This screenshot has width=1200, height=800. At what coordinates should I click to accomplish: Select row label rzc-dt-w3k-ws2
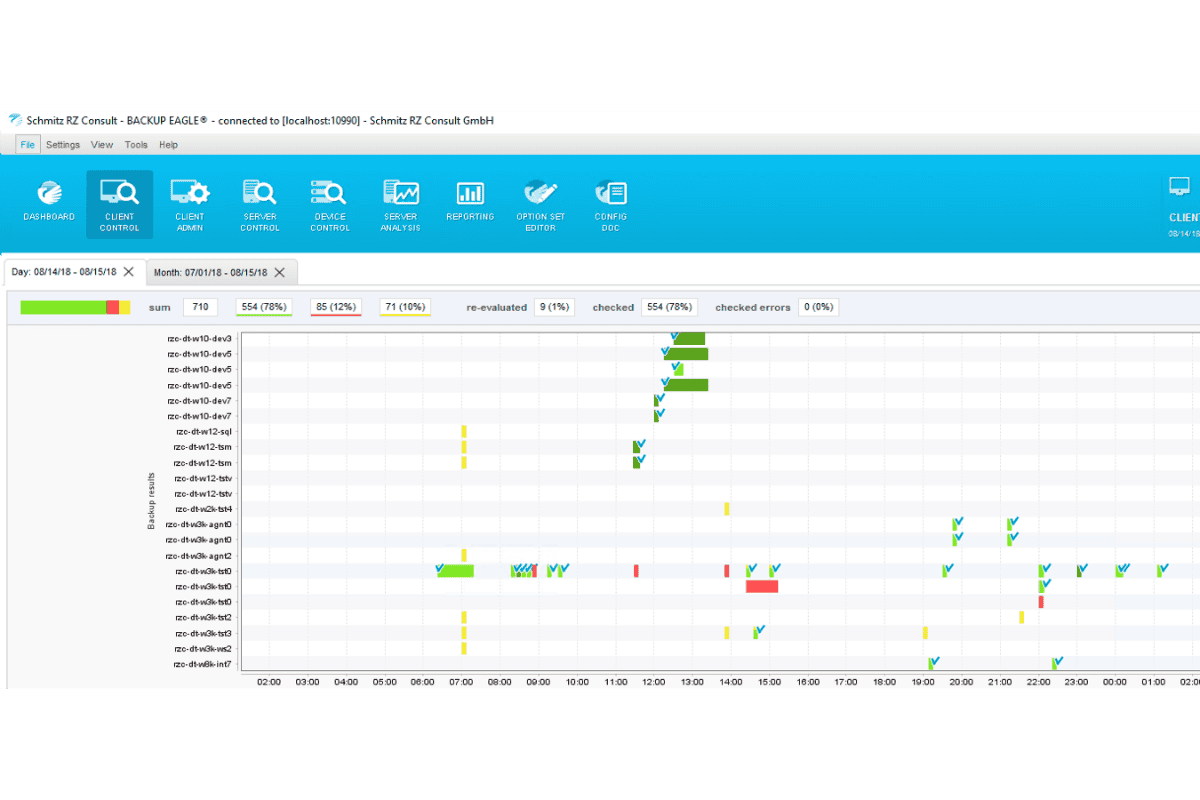click(203, 649)
